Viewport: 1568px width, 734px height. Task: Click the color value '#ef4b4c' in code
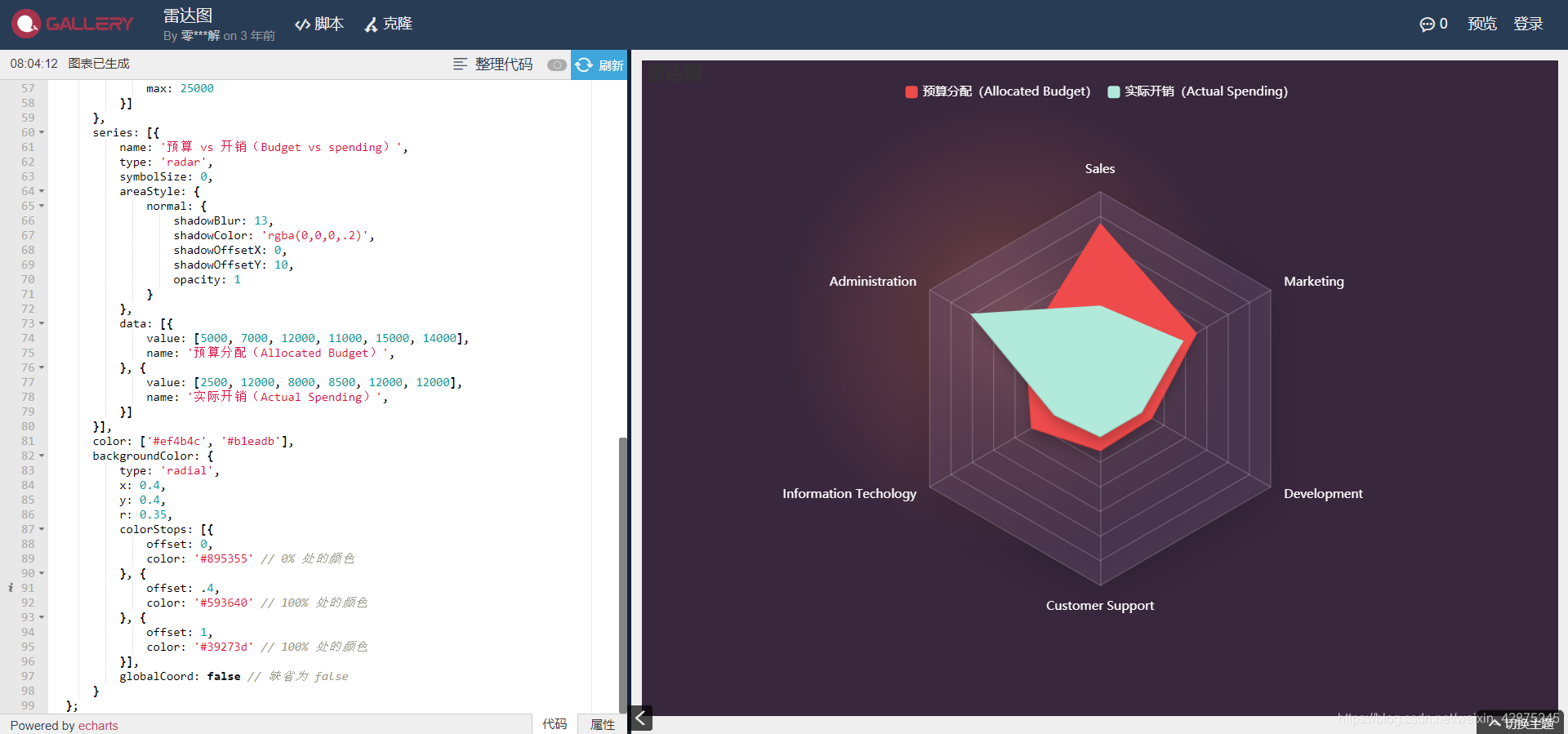pyautogui.click(x=177, y=442)
